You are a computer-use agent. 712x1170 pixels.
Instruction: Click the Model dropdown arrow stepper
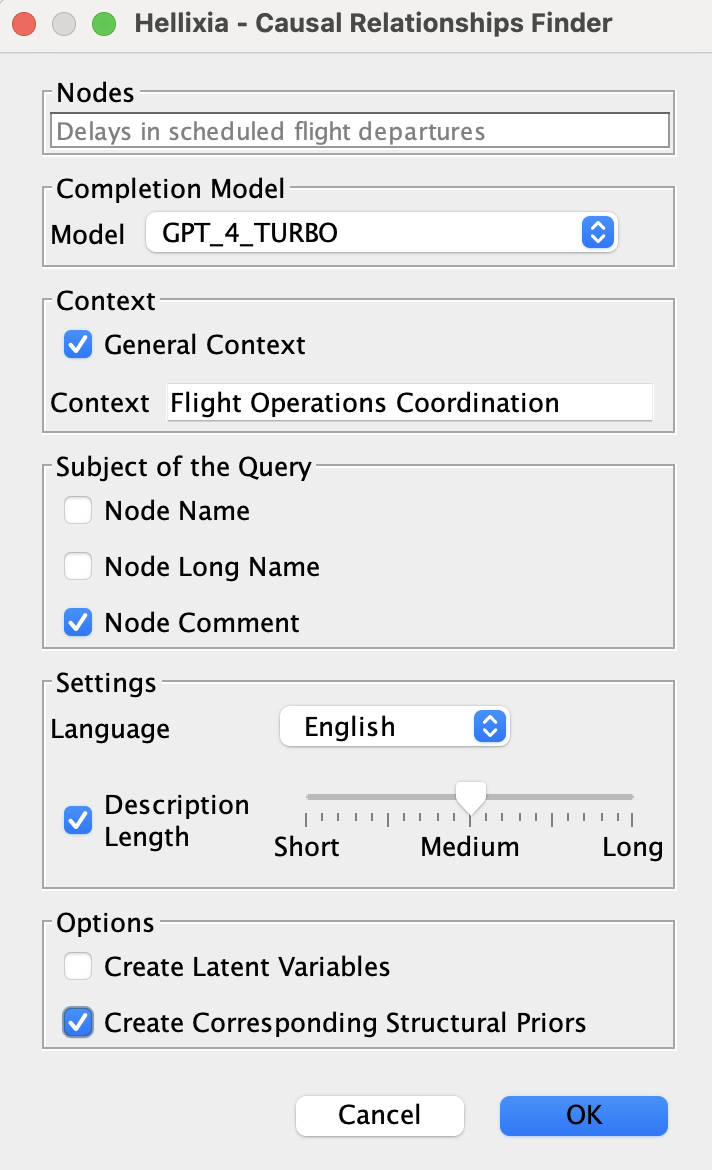click(x=597, y=234)
